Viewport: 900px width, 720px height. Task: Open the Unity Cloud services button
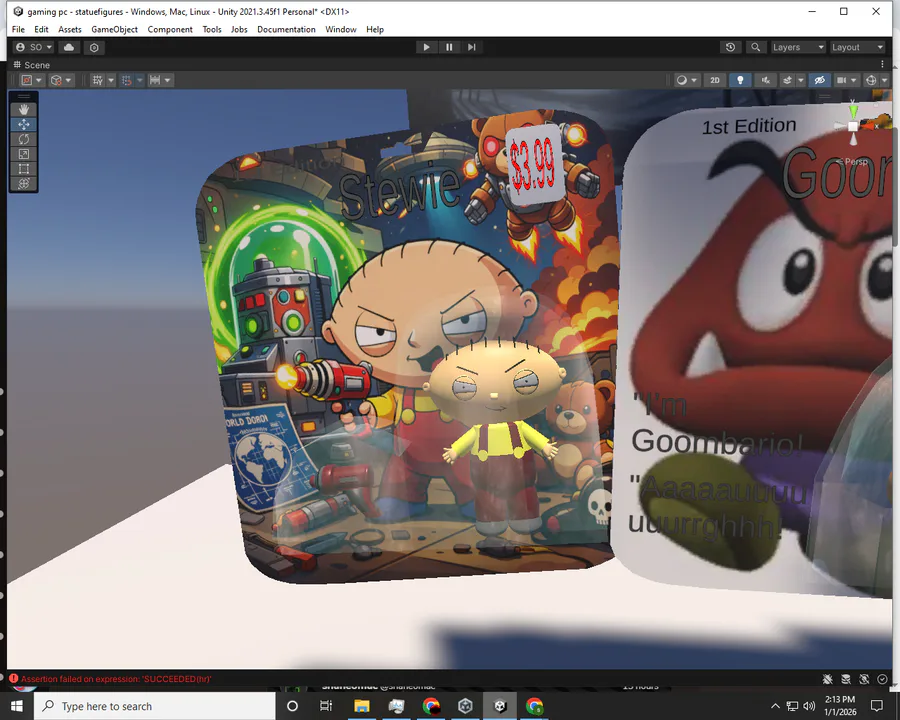(x=69, y=47)
